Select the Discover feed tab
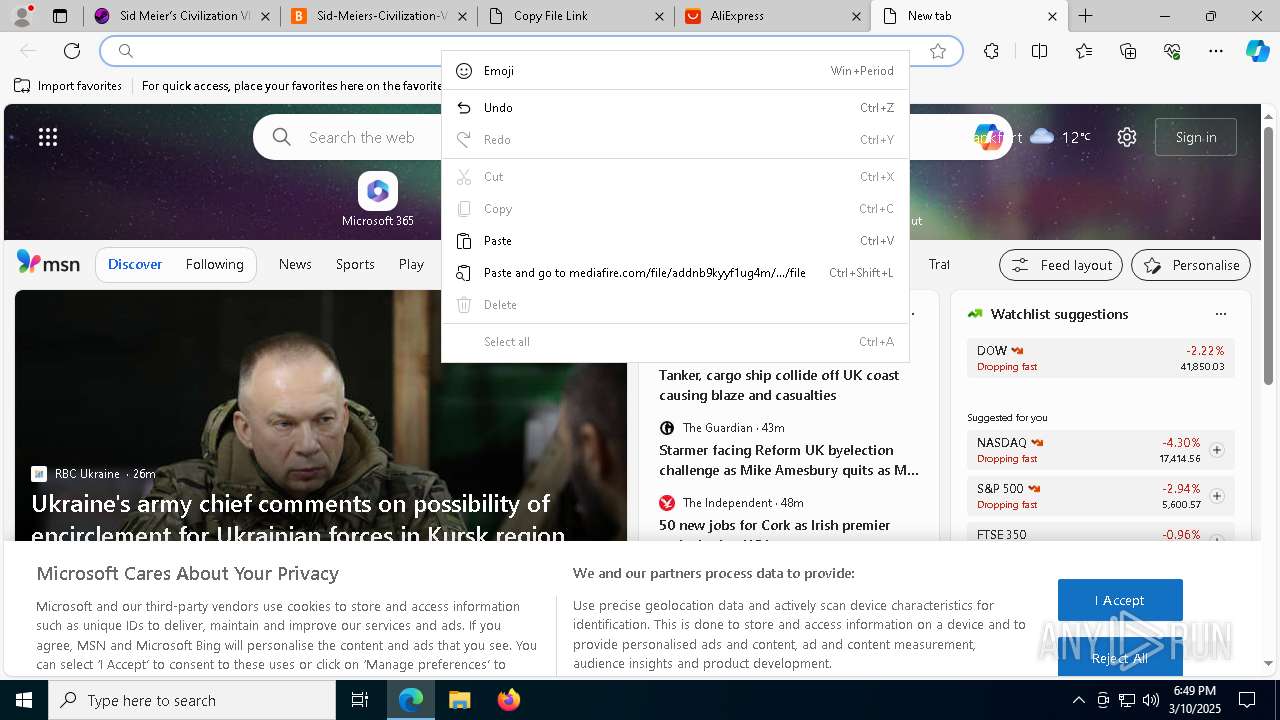 [x=135, y=264]
